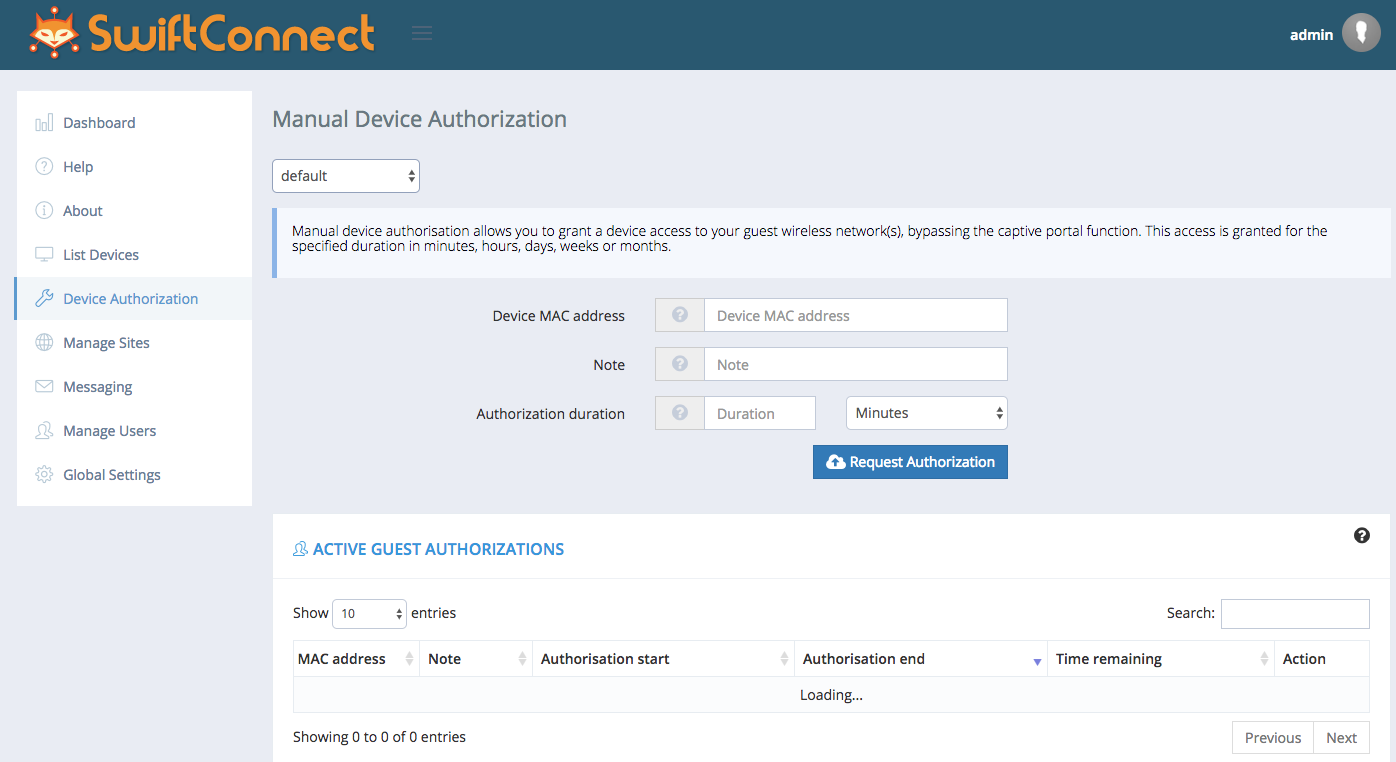The width and height of the screenshot is (1396, 762).
Task: Select the Device Authorization wrench icon
Action: (44, 298)
